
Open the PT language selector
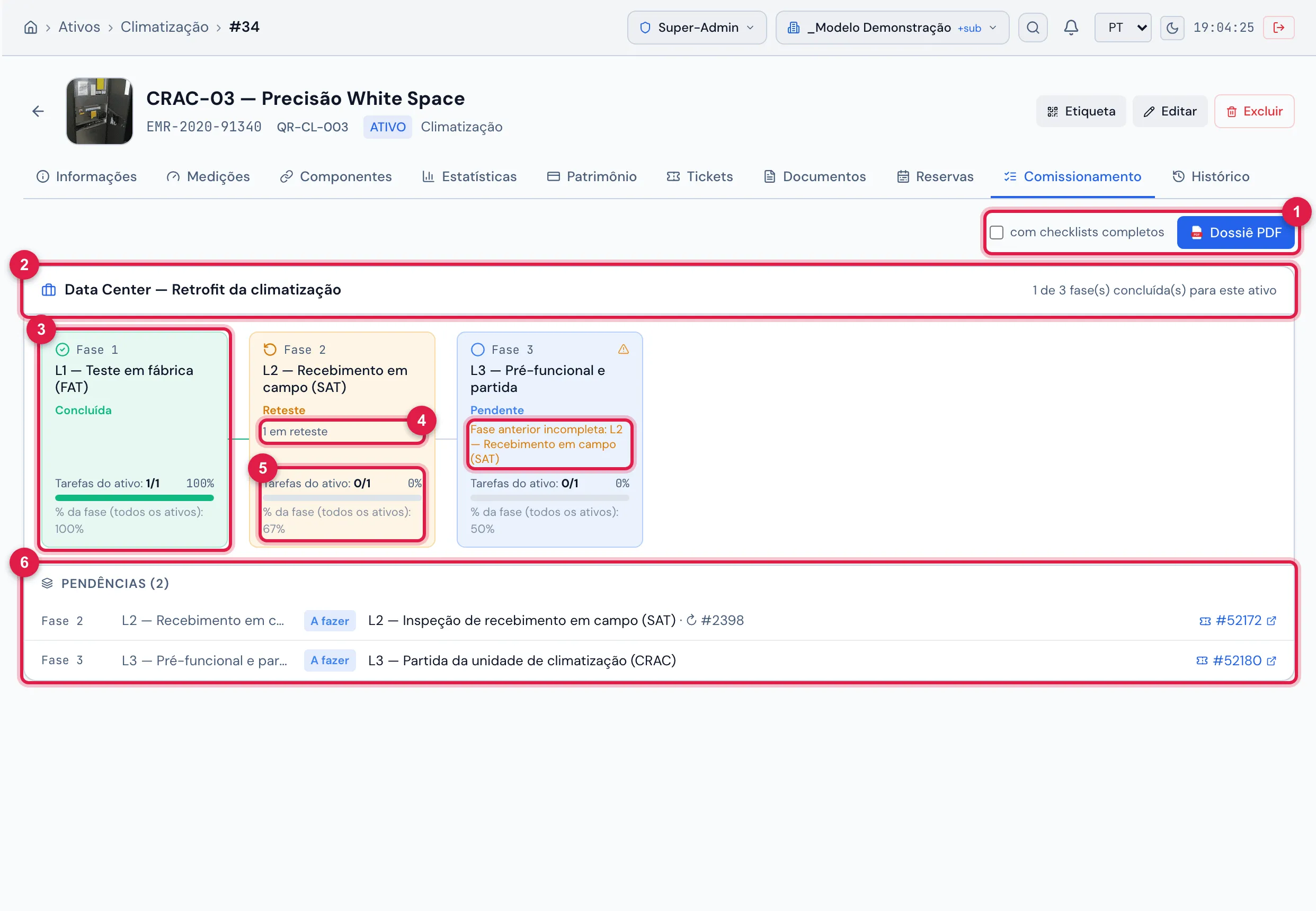[1122, 28]
